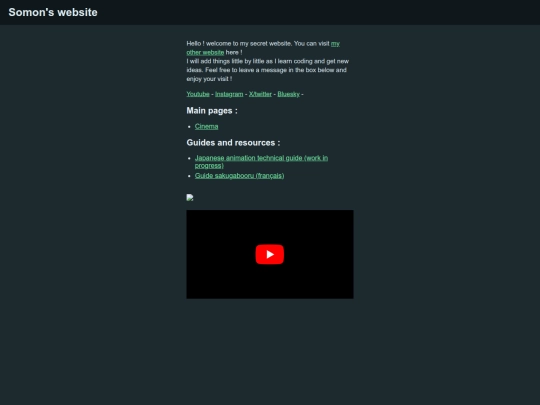Click the Somon's website header title
The height and width of the screenshot is (405, 540).
pyautogui.click(x=53, y=12)
